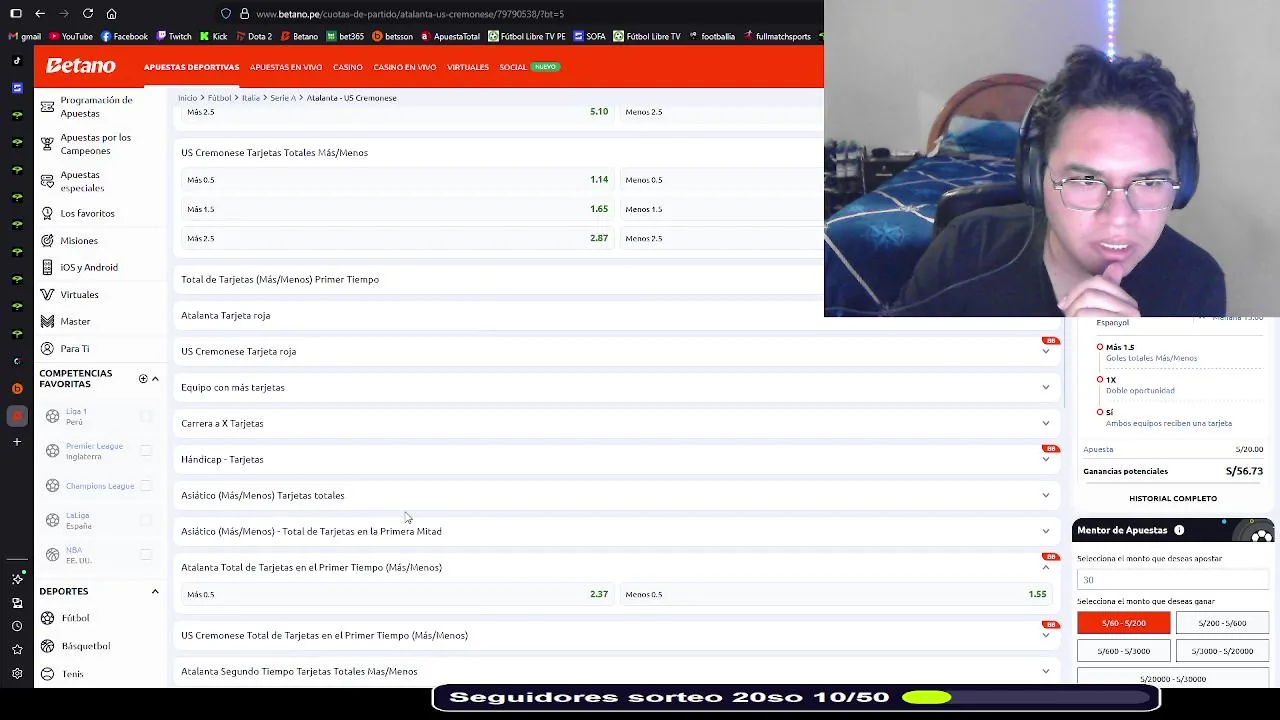Go to Italia breadcrumb

click(x=250, y=98)
